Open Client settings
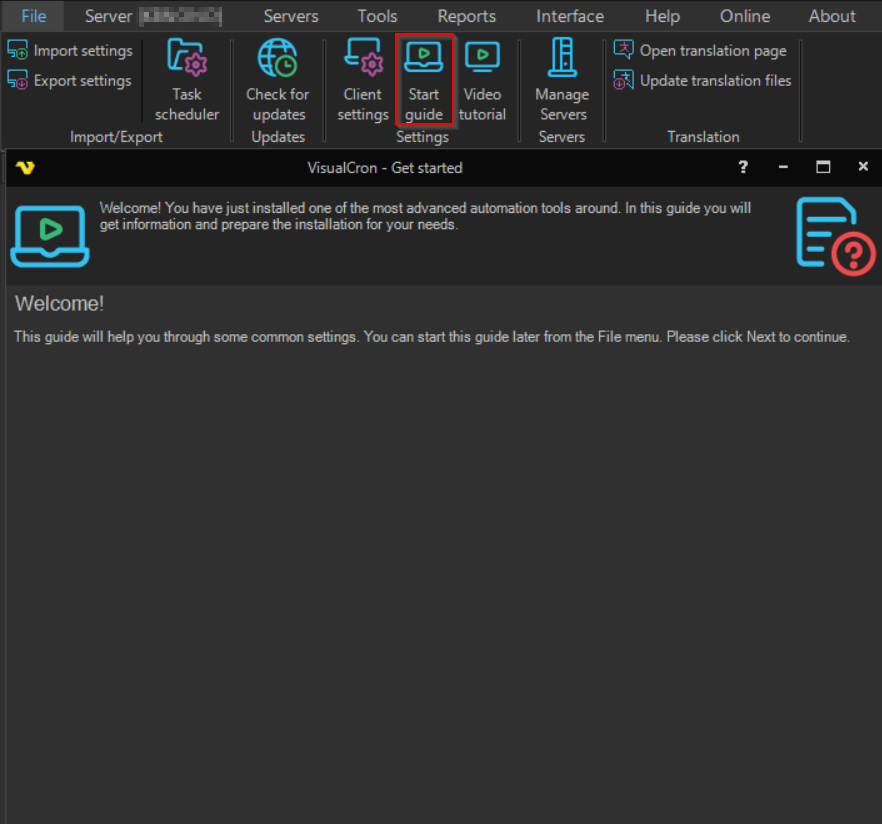 pyautogui.click(x=363, y=80)
